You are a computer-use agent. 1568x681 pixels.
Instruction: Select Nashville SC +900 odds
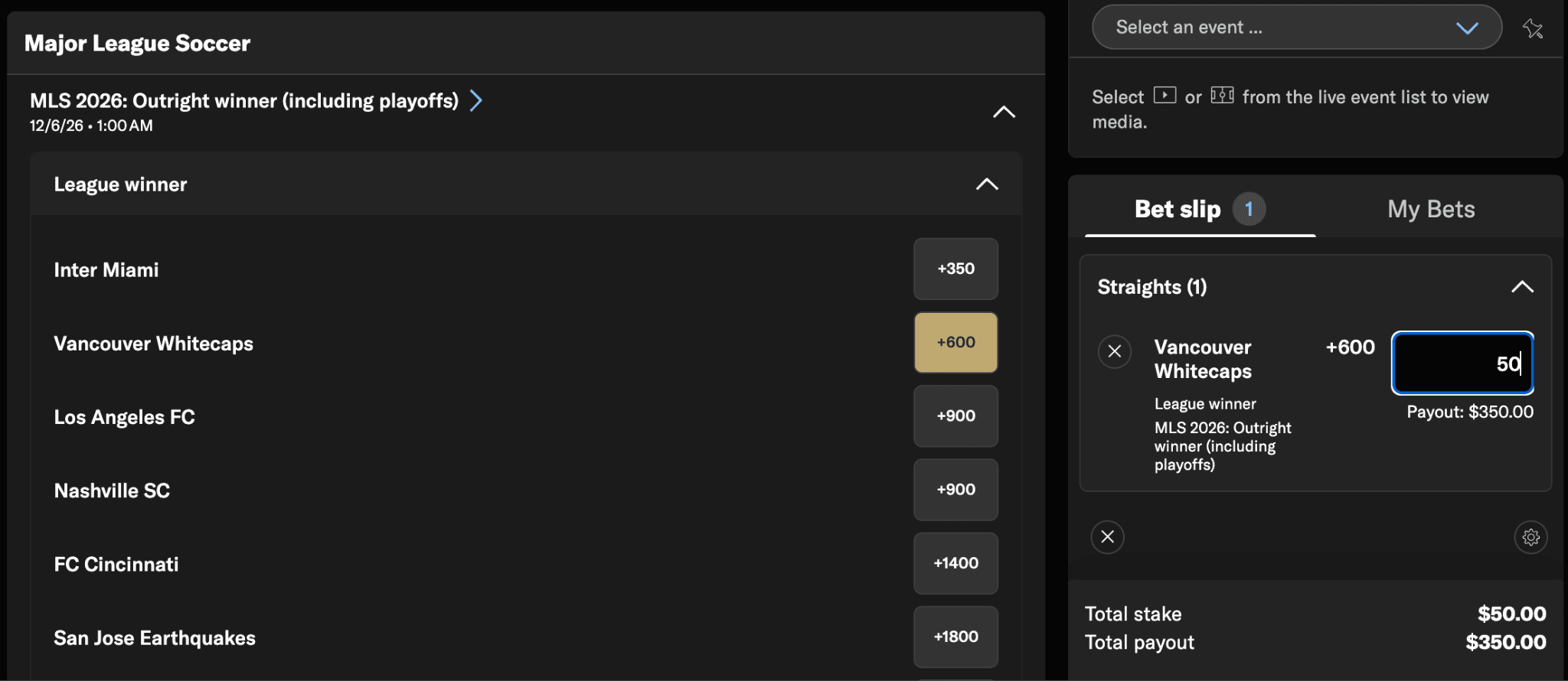click(955, 490)
